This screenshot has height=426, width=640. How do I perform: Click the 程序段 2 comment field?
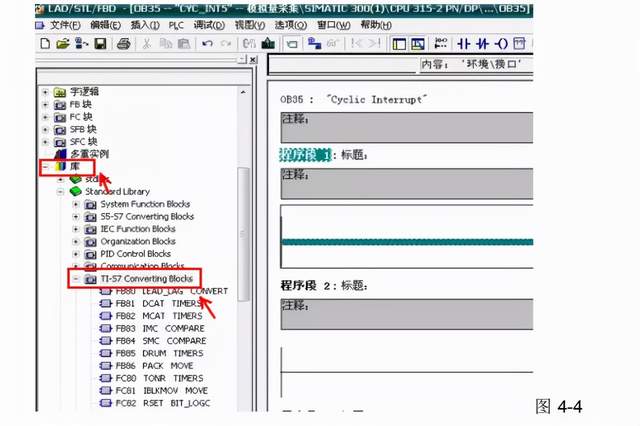[407, 314]
